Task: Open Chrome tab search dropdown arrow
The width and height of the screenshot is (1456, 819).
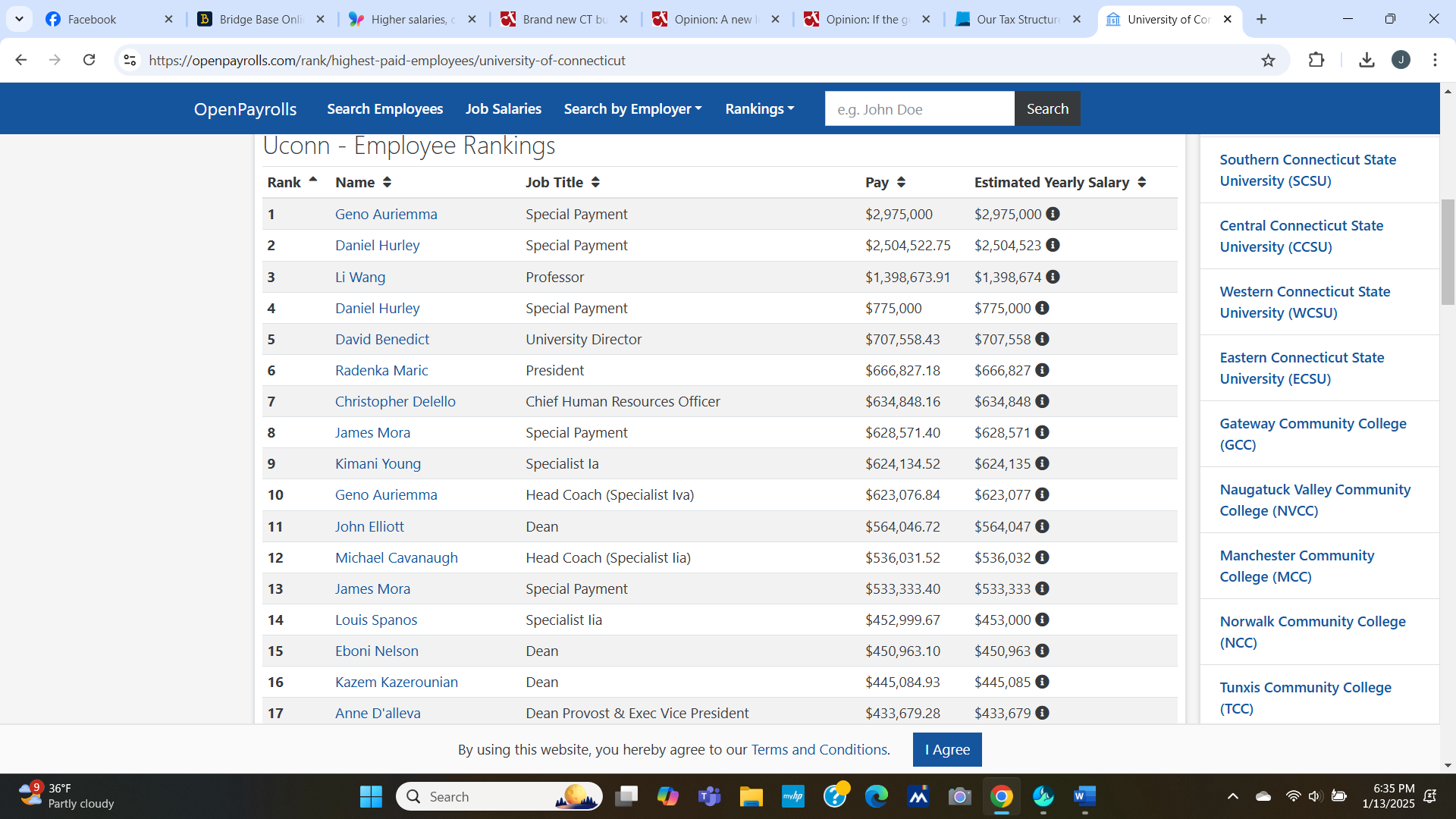Action: [19, 19]
